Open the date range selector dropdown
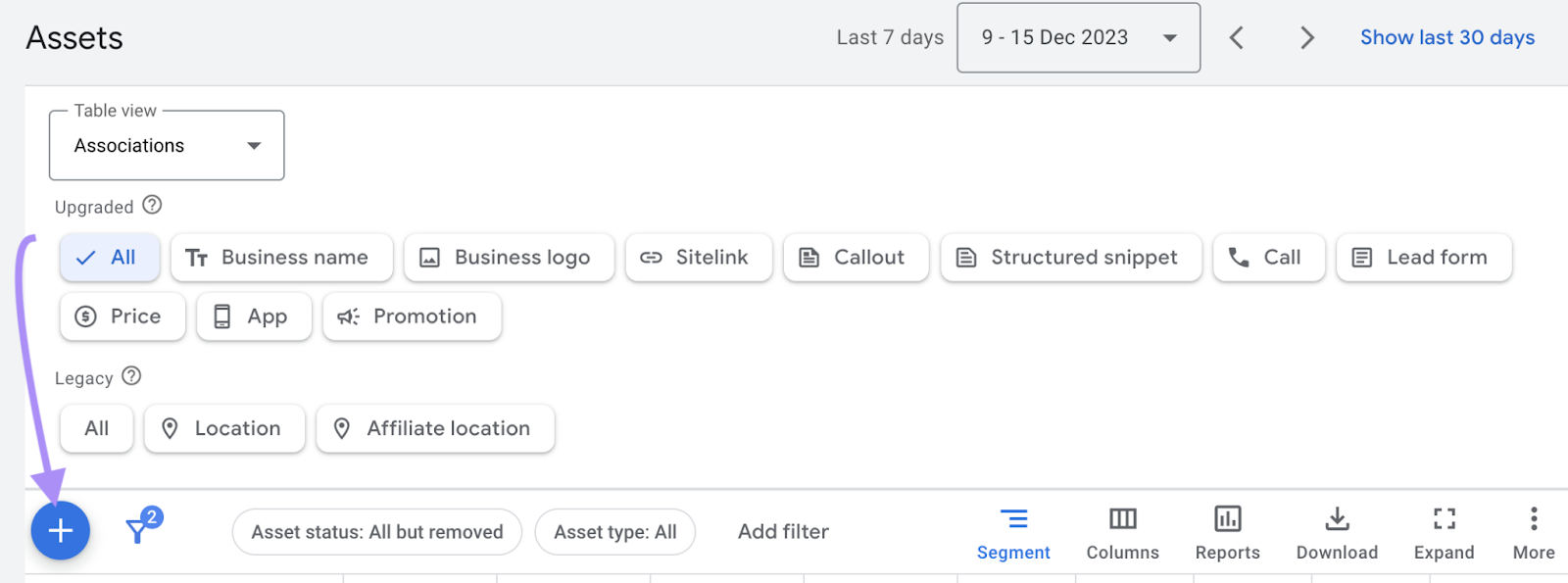 pos(1078,37)
